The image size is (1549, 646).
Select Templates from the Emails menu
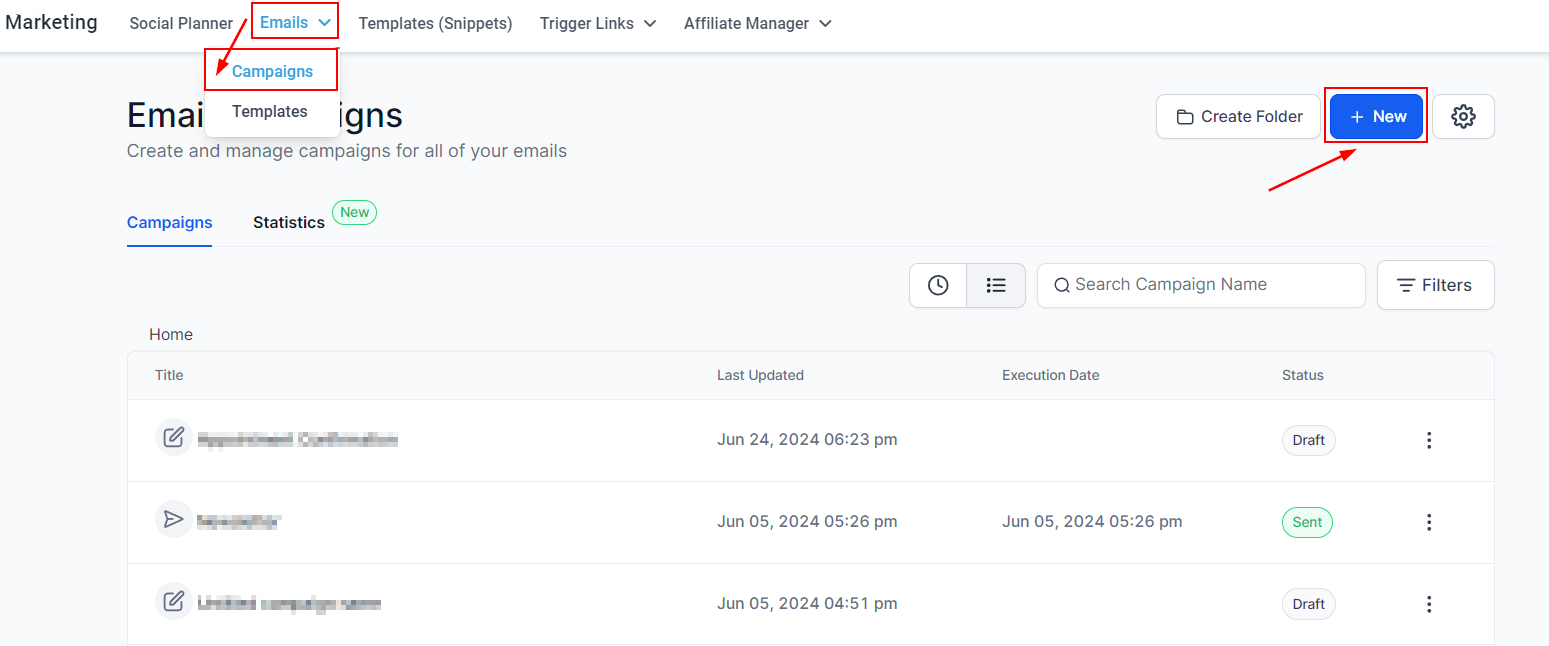[270, 111]
